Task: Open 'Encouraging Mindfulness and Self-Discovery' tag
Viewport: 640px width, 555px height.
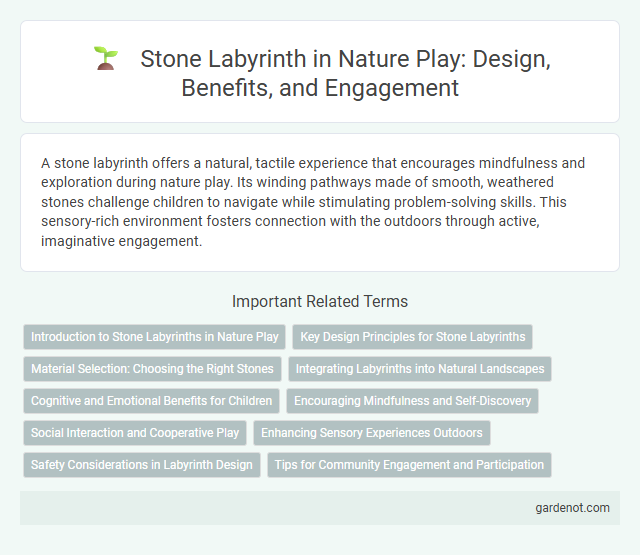Action: (x=412, y=401)
